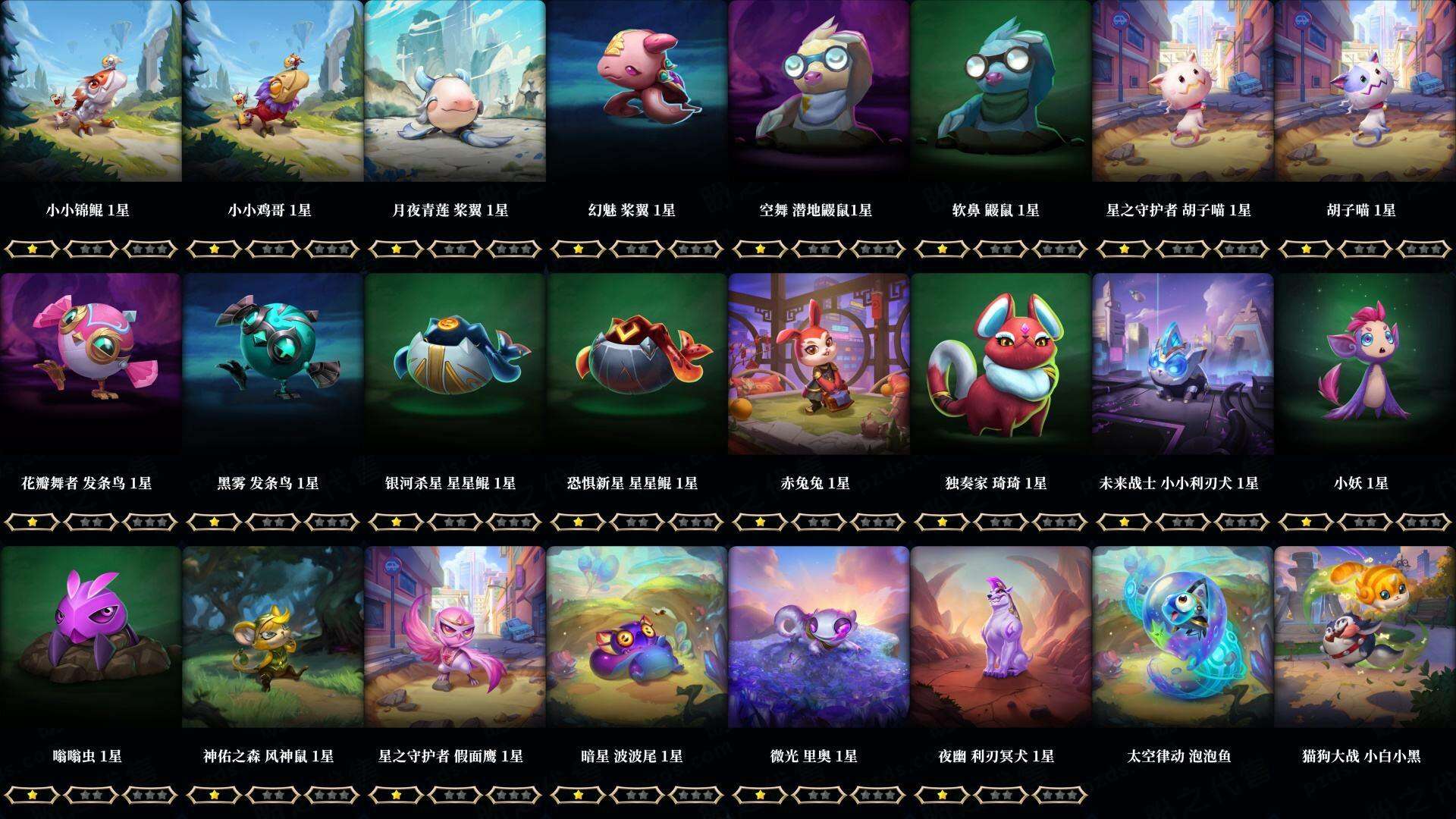Click the 未来战士 小小利刃犬 1星 label

1178,483
